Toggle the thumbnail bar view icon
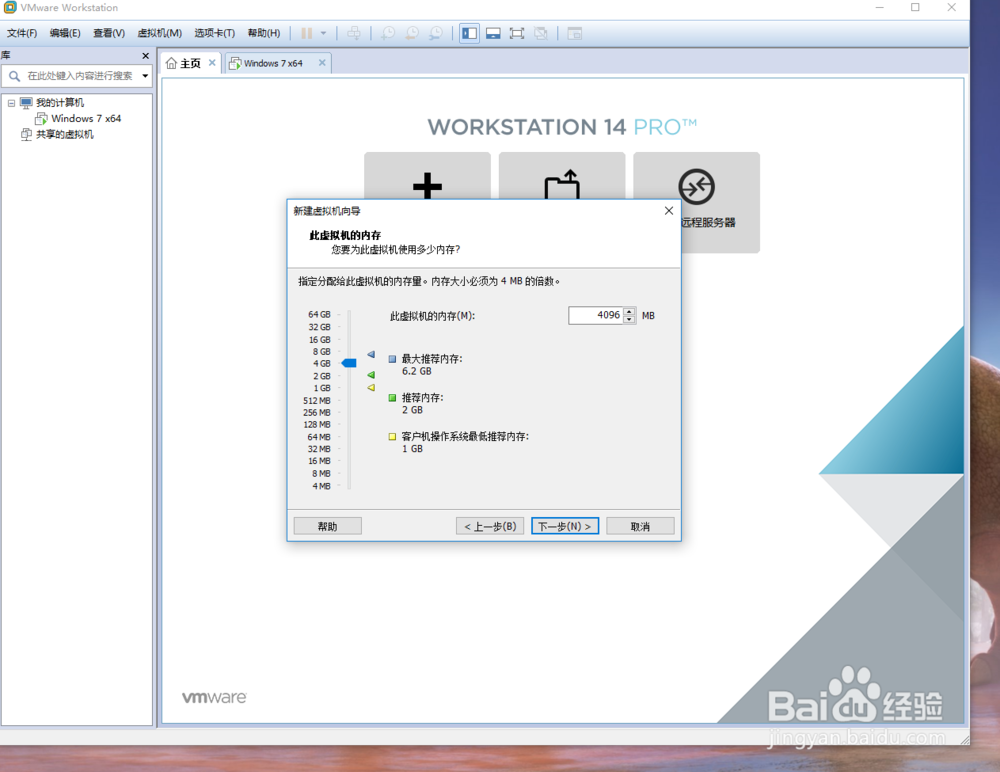The width and height of the screenshot is (1000, 772). pyautogui.click(x=493, y=33)
